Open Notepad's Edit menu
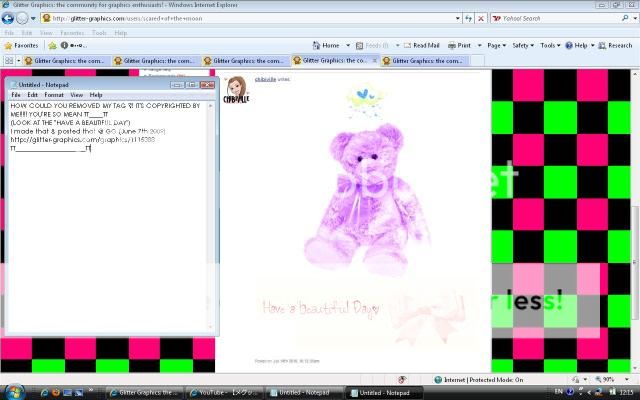 pos(33,95)
